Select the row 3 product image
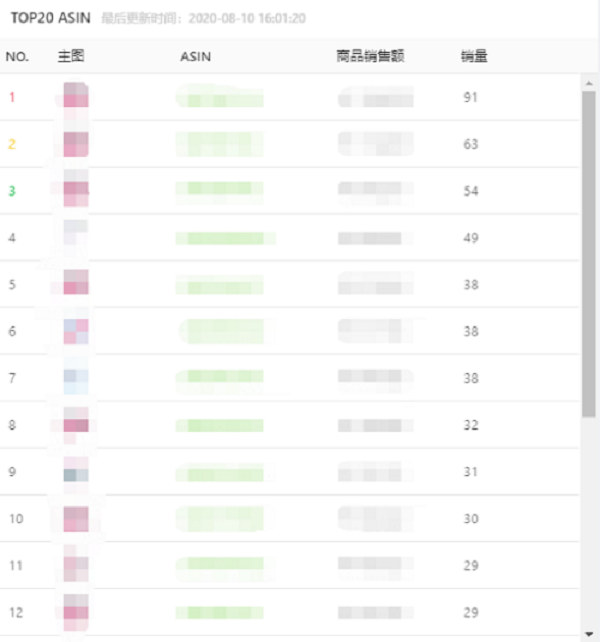Screen dimensions: 600x642 76,191
